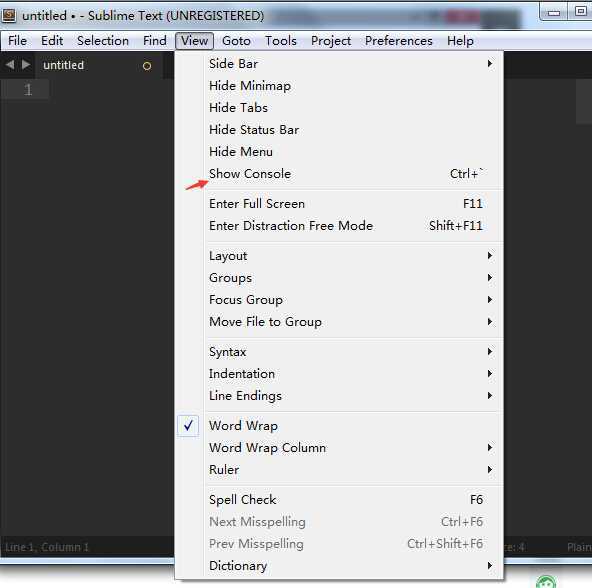Open the Help menu
The image size is (592, 588).
pyautogui.click(x=460, y=40)
